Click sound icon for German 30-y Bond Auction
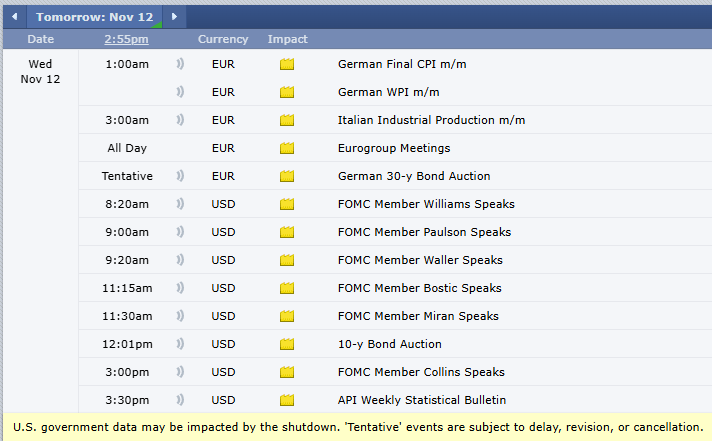This screenshot has width=712, height=441. 181,176
